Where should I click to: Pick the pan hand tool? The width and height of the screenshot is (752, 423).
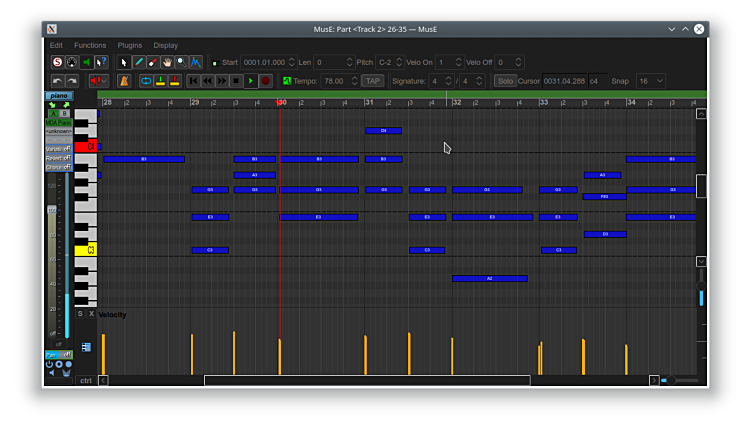coord(167,62)
